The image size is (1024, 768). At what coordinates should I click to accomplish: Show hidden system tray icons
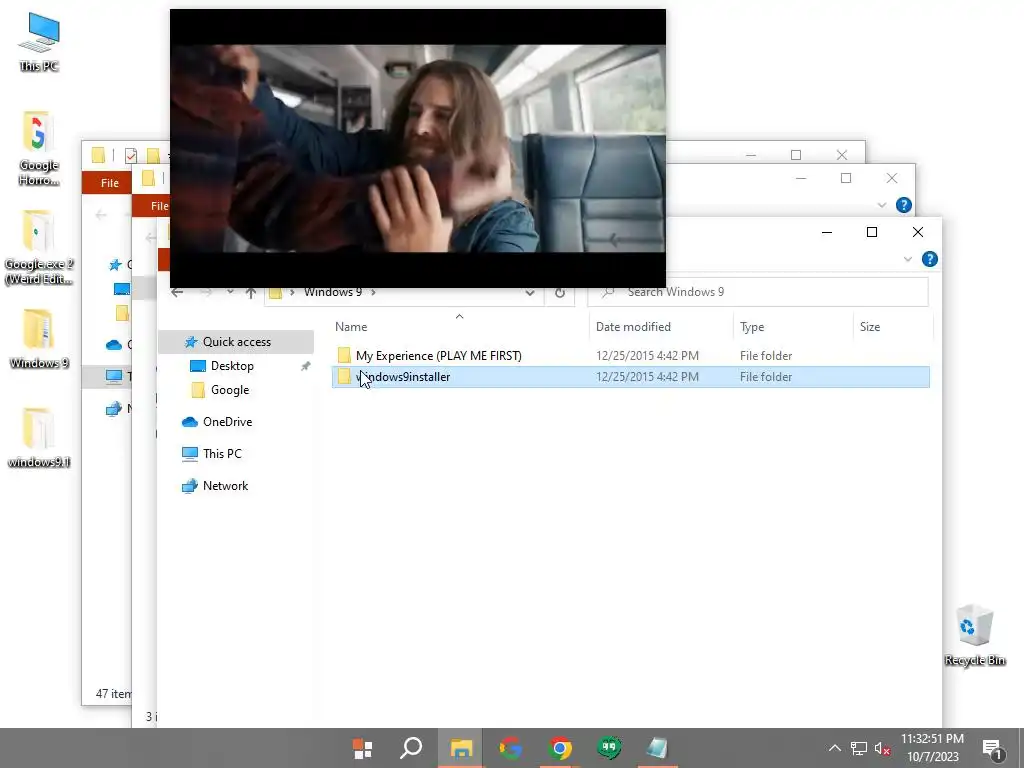click(x=835, y=748)
